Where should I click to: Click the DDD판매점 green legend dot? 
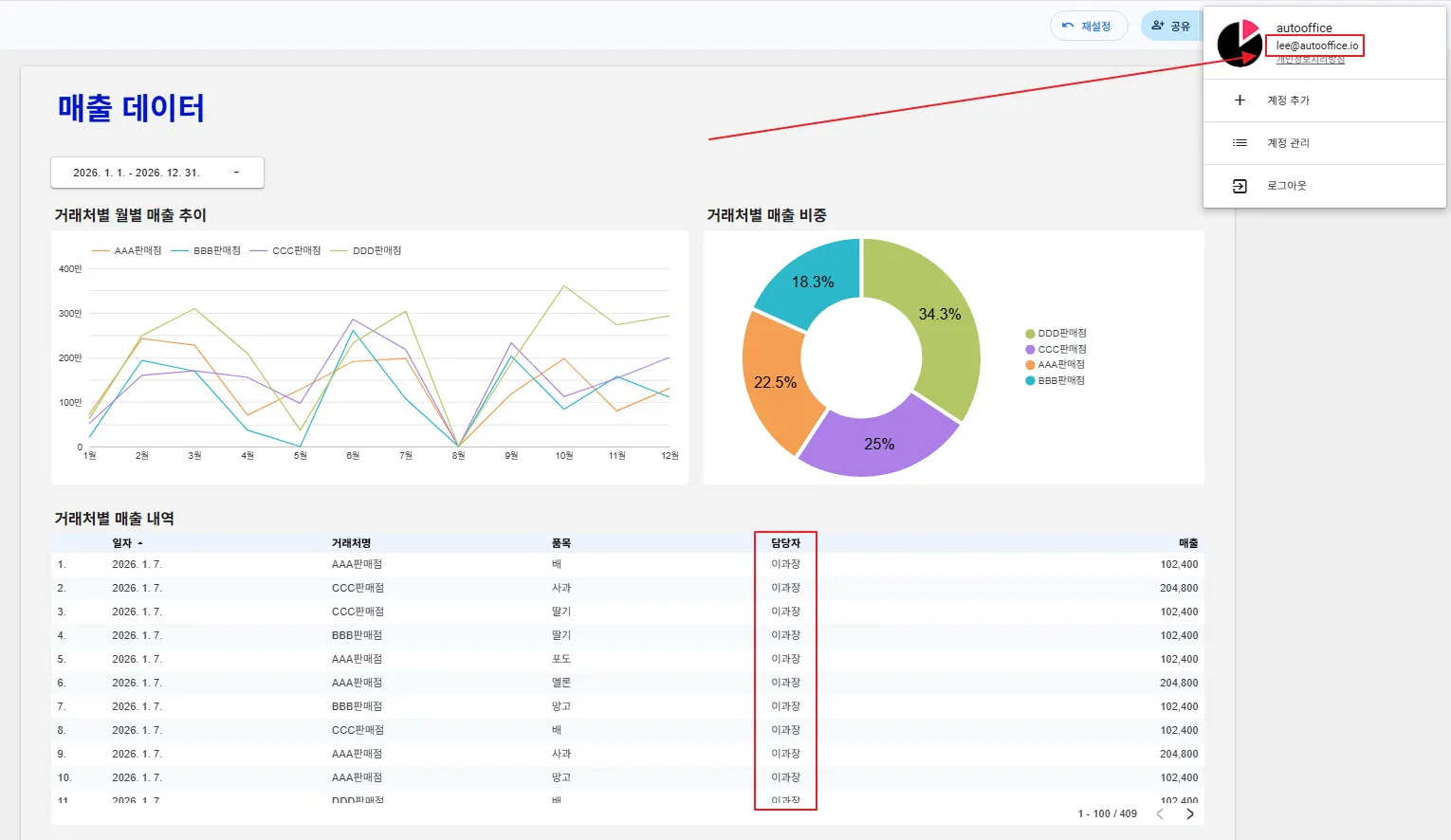click(x=1030, y=334)
